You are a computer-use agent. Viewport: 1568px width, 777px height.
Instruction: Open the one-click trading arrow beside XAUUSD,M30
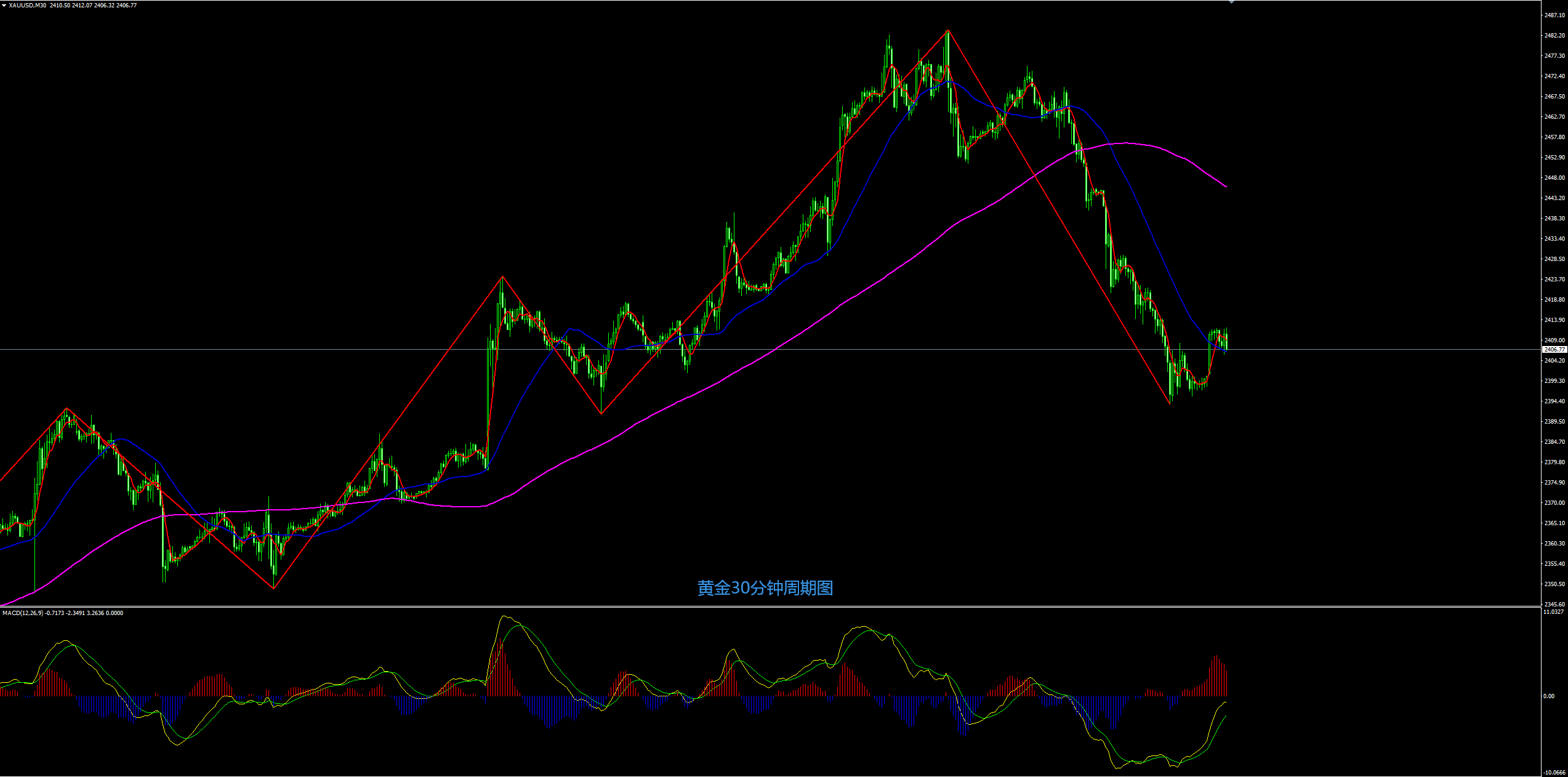tap(4, 6)
